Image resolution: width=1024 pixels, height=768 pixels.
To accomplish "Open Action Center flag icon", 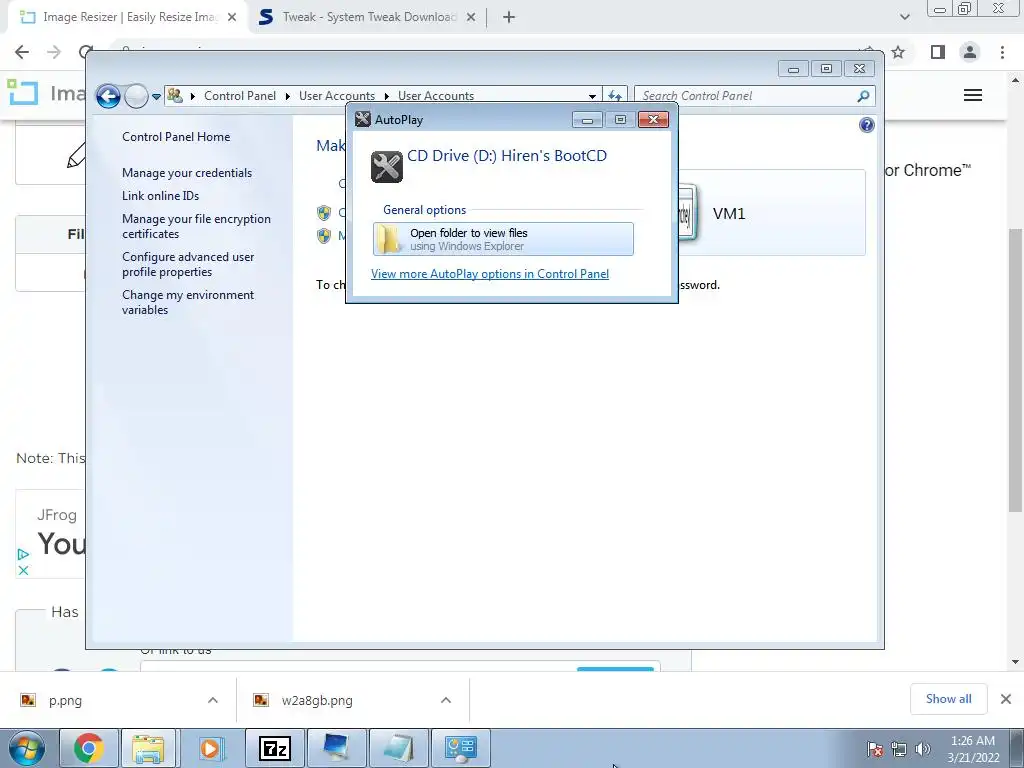I will [x=875, y=748].
